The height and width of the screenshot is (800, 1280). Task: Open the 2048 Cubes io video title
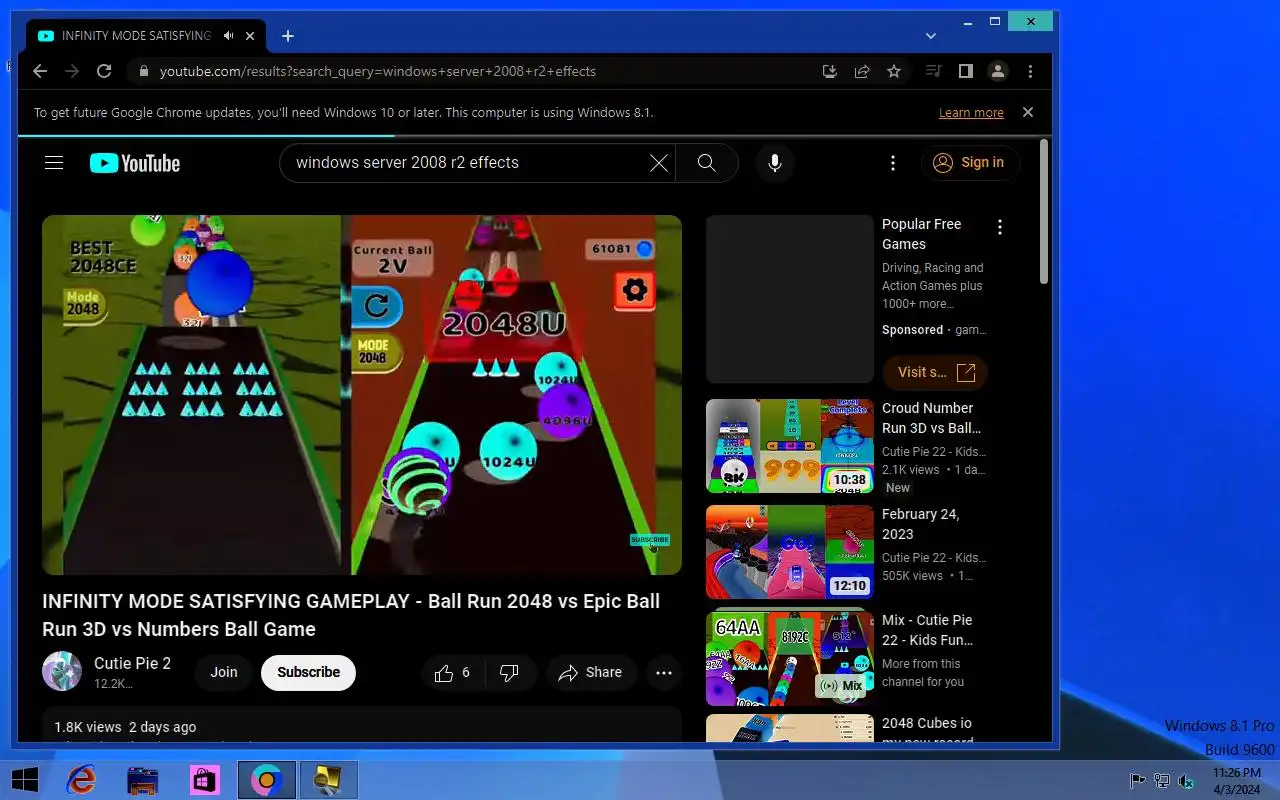tap(927, 731)
